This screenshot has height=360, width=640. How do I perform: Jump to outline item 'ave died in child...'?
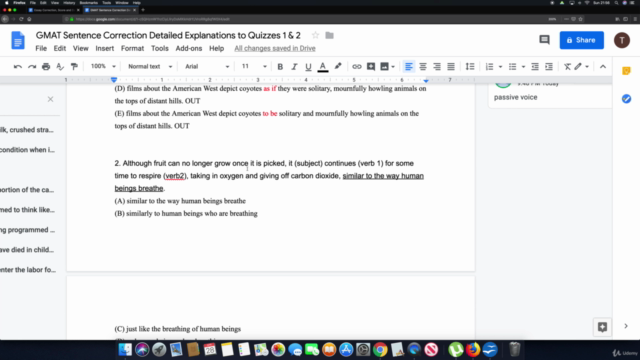[27, 250]
